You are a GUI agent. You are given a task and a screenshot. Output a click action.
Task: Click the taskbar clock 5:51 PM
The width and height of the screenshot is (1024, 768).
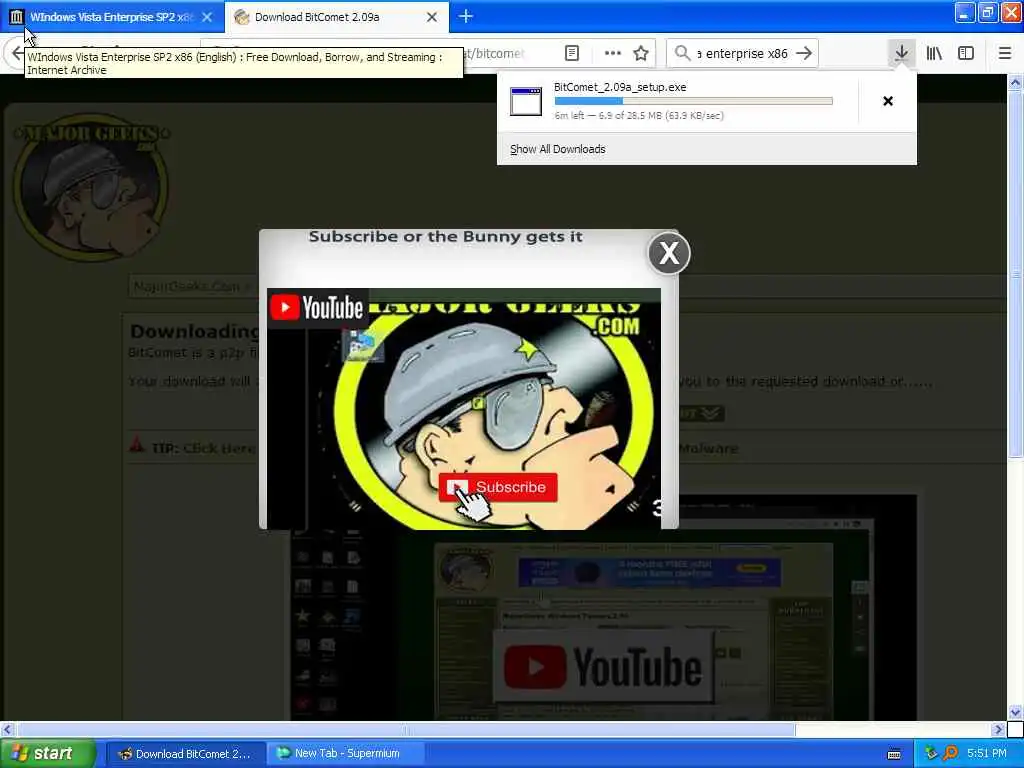tap(987, 753)
